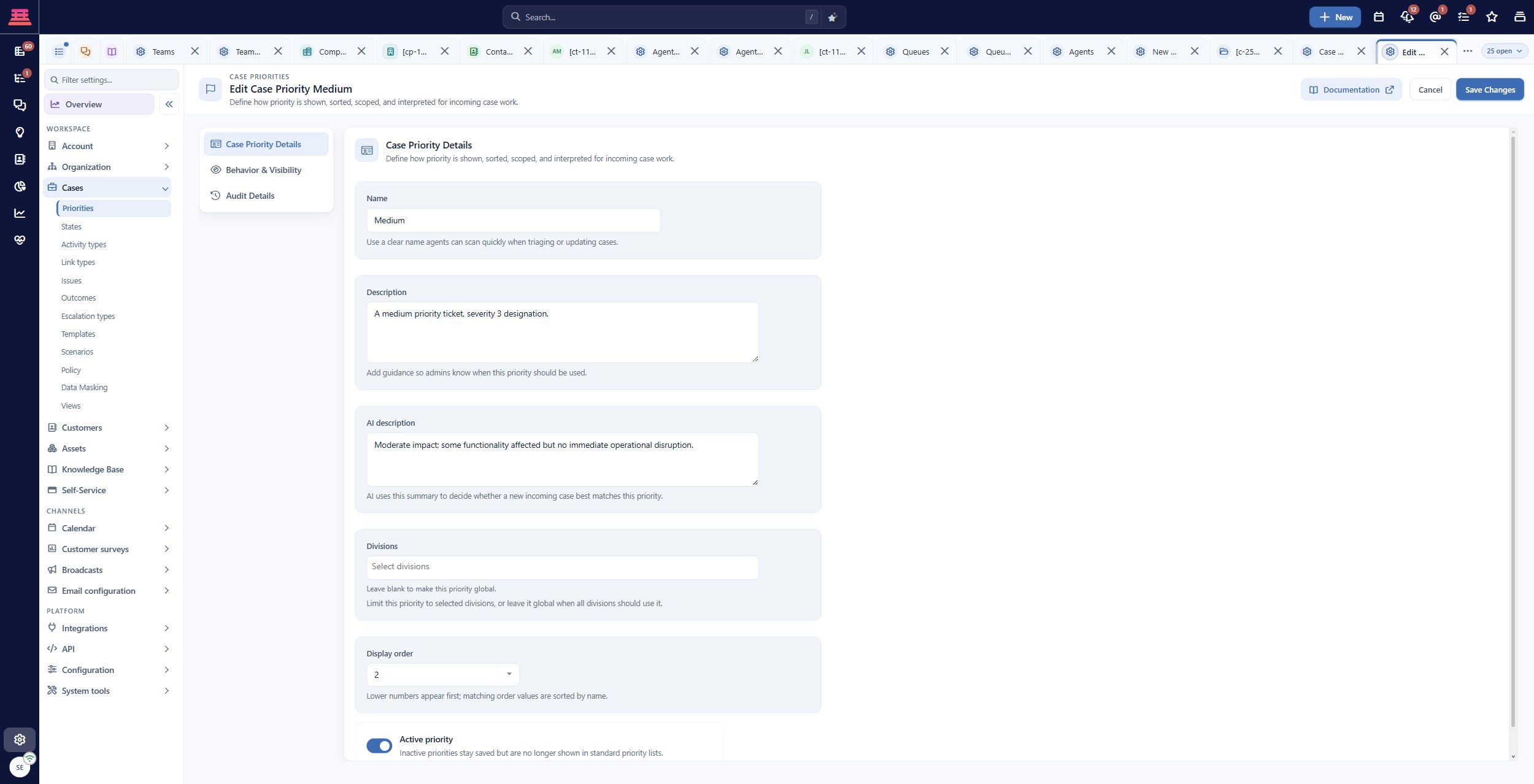Open the lightbulb icon in left rail

pos(20,132)
